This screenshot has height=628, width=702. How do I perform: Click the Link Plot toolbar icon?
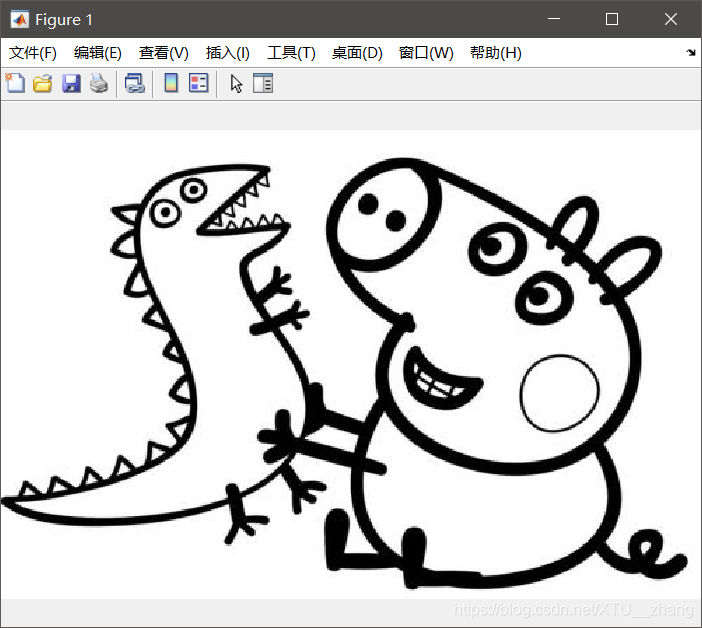pos(135,84)
